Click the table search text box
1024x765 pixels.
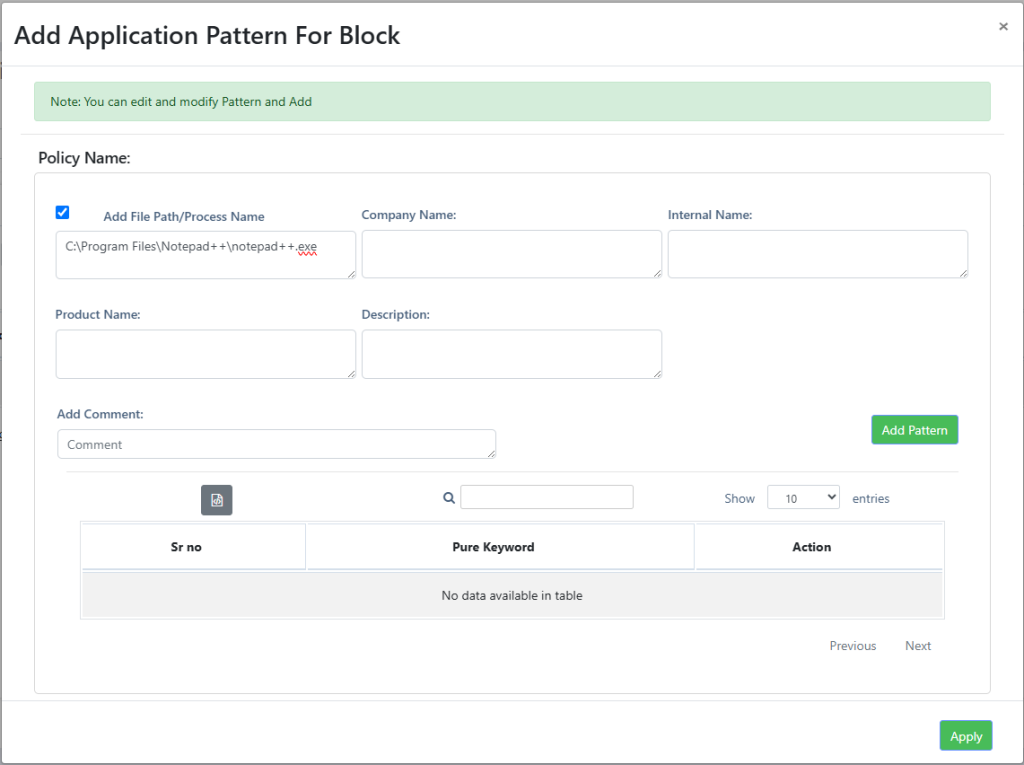tap(546, 497)
